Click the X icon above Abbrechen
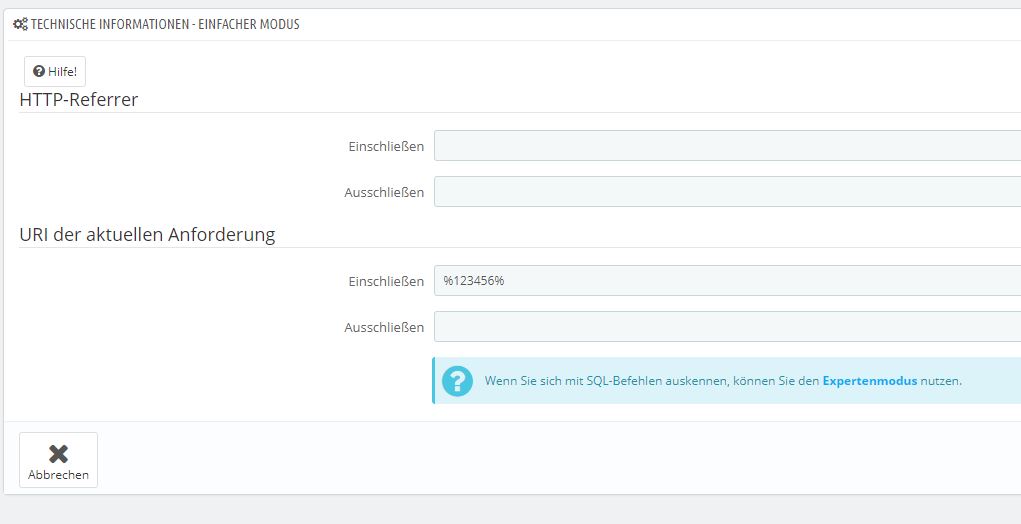Viewport: 1021px width, 524px height. point(58,453)
